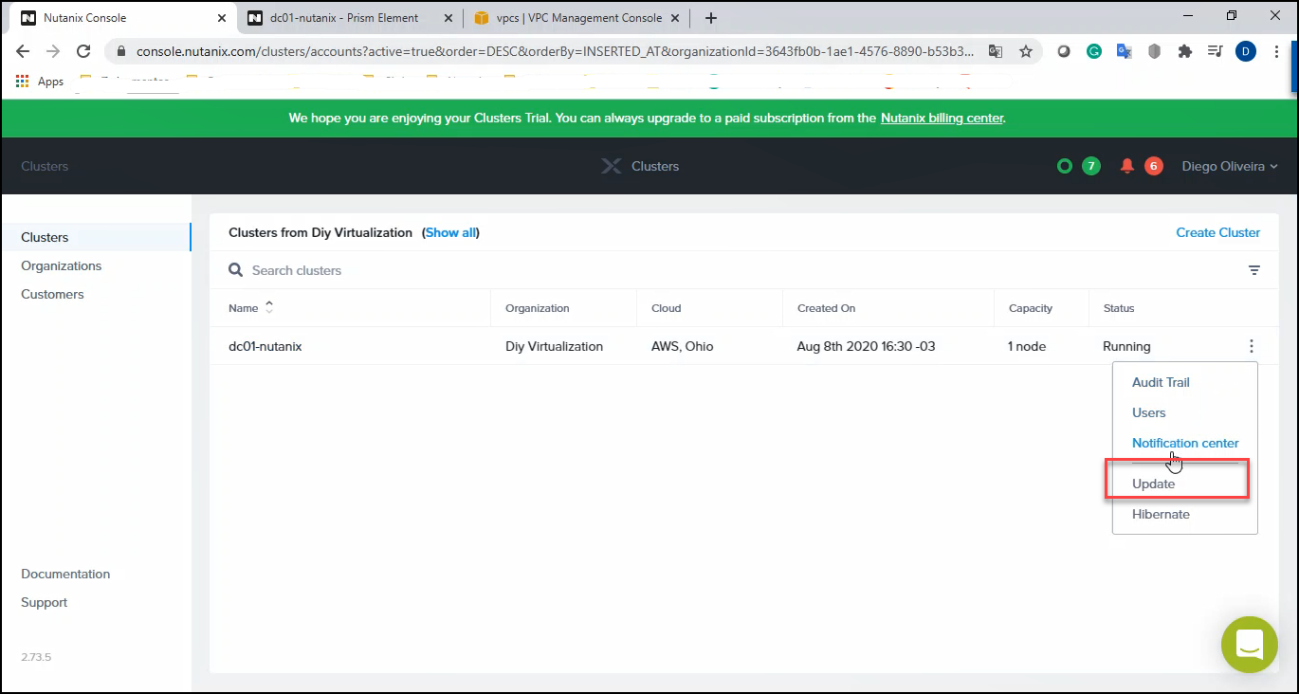This screenshot has height=694, width=1299.
Task: Select Update from the context menu
Action: point(1153,483)
